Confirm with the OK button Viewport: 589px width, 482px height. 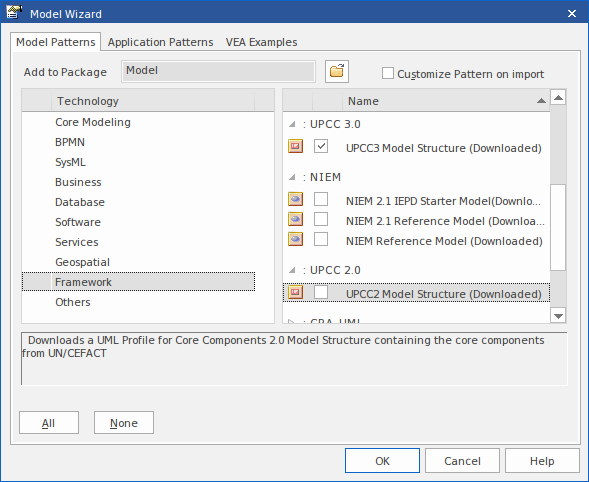coord(382,461)
